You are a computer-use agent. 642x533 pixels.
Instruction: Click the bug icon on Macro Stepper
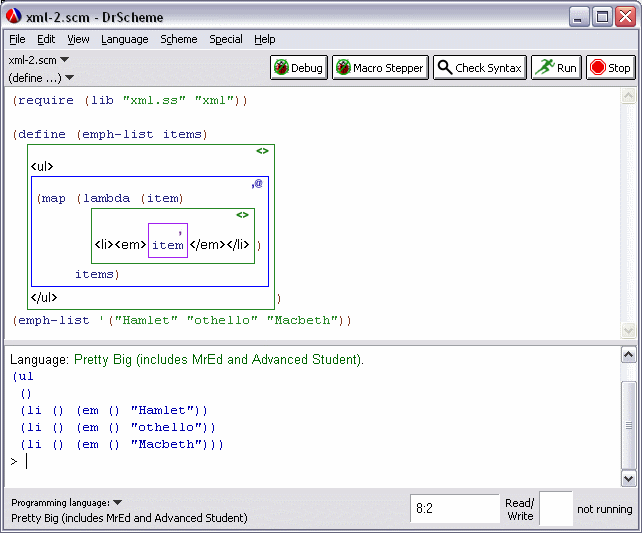click(x=343, y=67)
